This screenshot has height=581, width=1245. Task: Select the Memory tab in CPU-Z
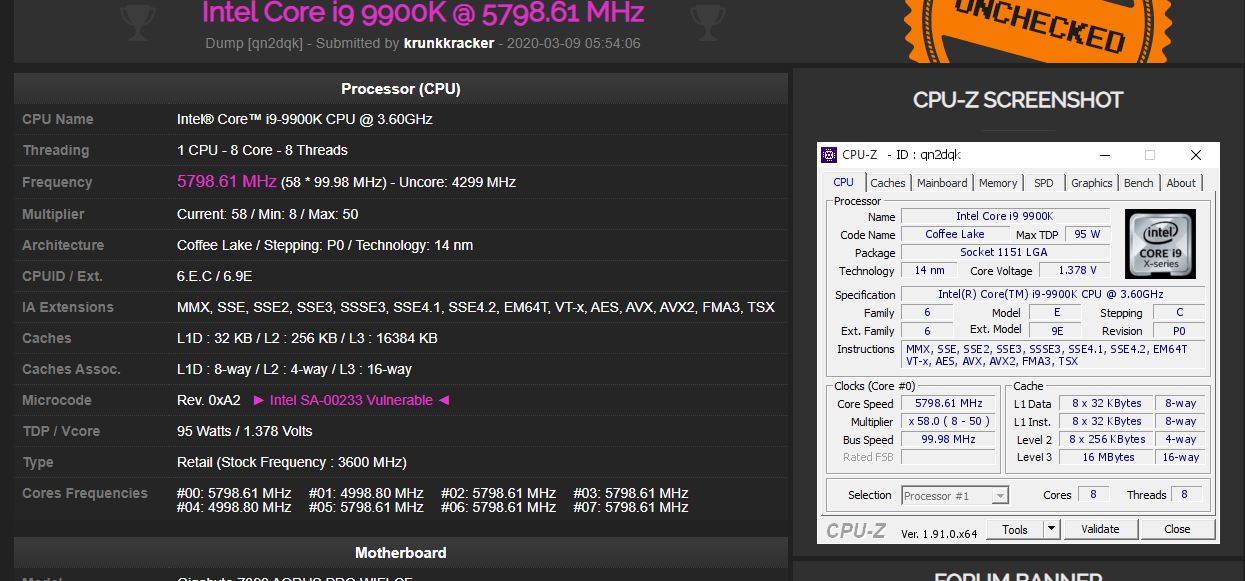point(998,183)
